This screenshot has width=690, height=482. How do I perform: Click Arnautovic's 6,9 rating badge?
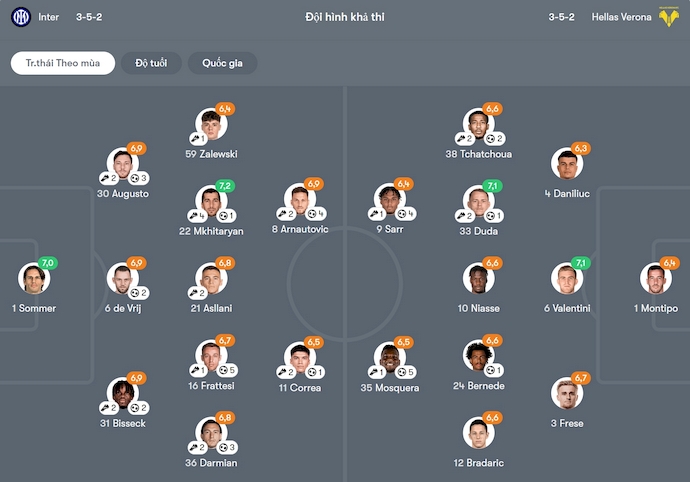(313, 184)
